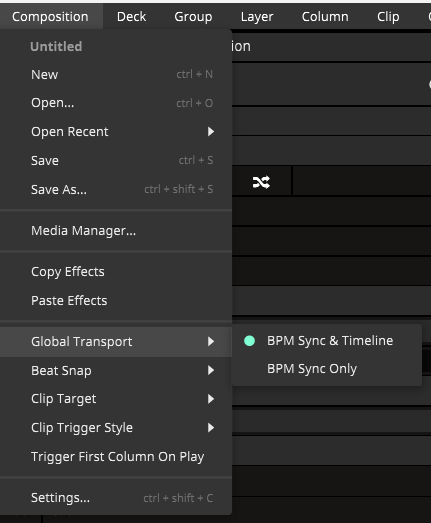This screenshot has height=523, width=431.
Task: Select Open... menu entry
Action: tap(116, 103)
